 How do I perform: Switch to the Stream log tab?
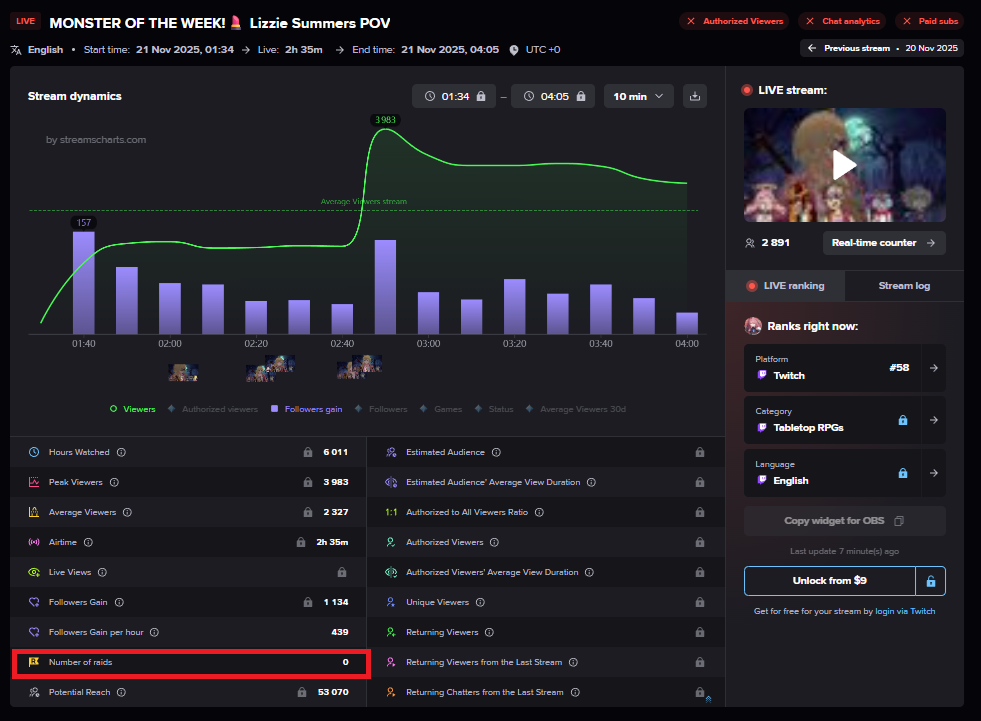coord(904,286)
